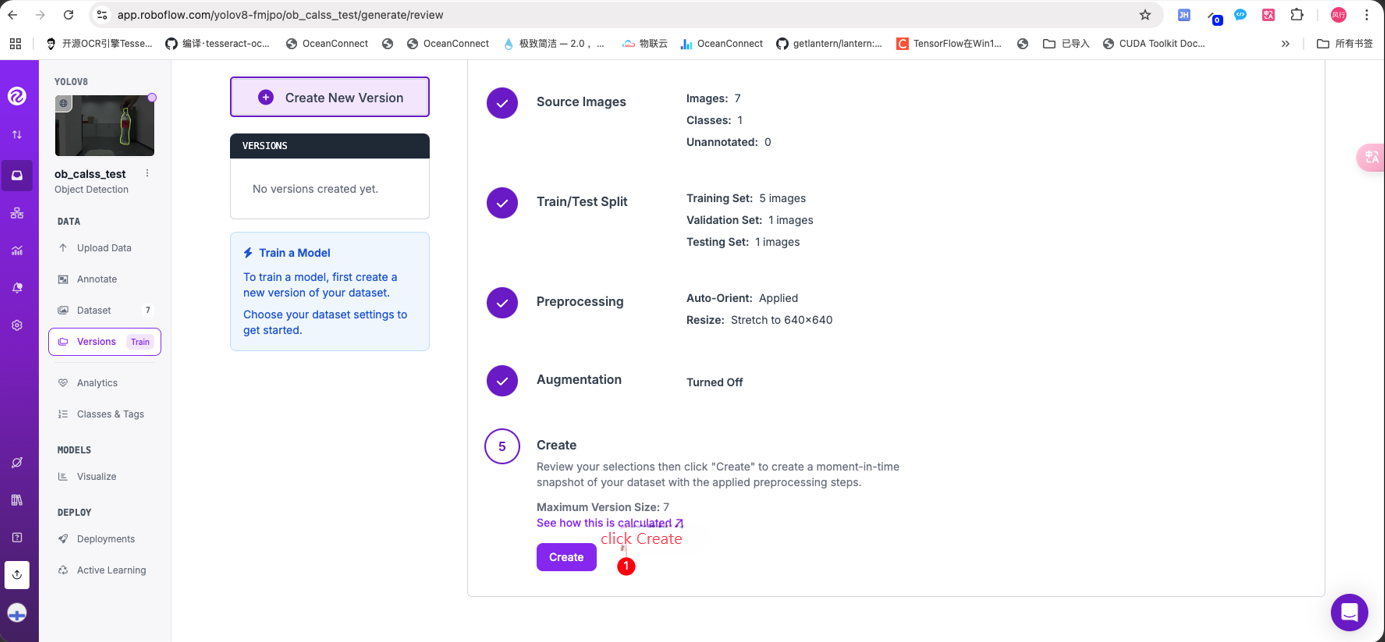Screen dimensions: 1385x642
Task: Reload the page in the browser
Action: 68,15
